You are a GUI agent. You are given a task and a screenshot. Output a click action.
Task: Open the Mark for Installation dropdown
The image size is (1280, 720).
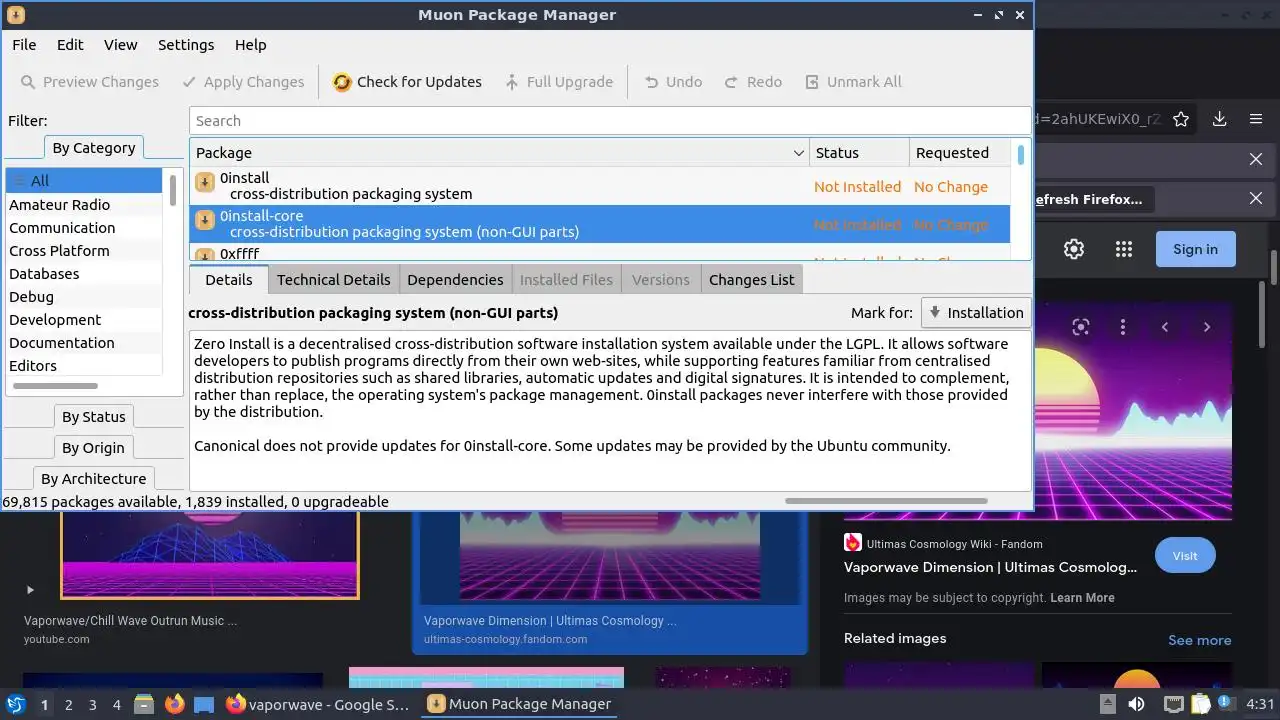(x=976, y=312)
